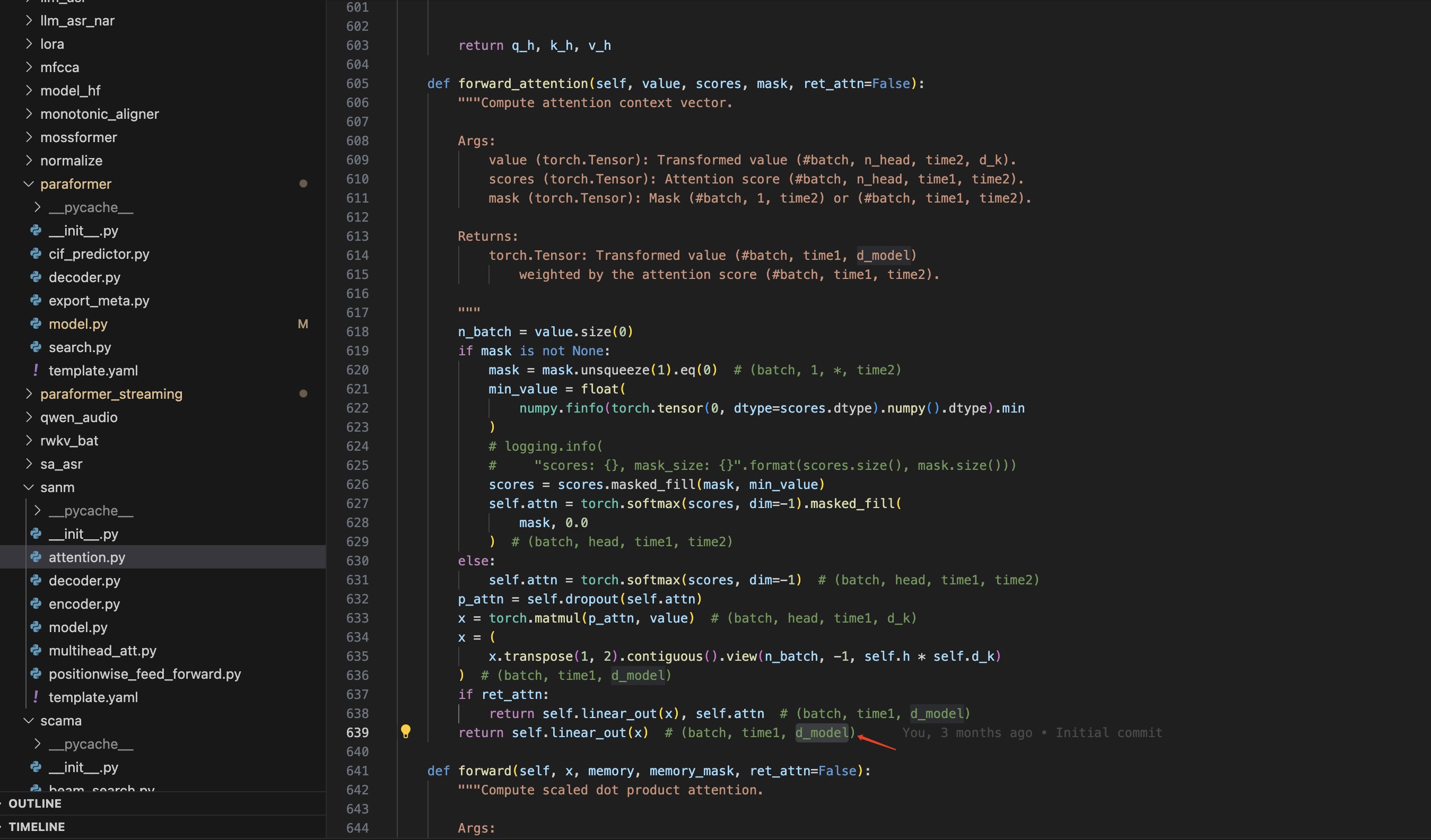Expand the mossformer folder

[29, 137]
